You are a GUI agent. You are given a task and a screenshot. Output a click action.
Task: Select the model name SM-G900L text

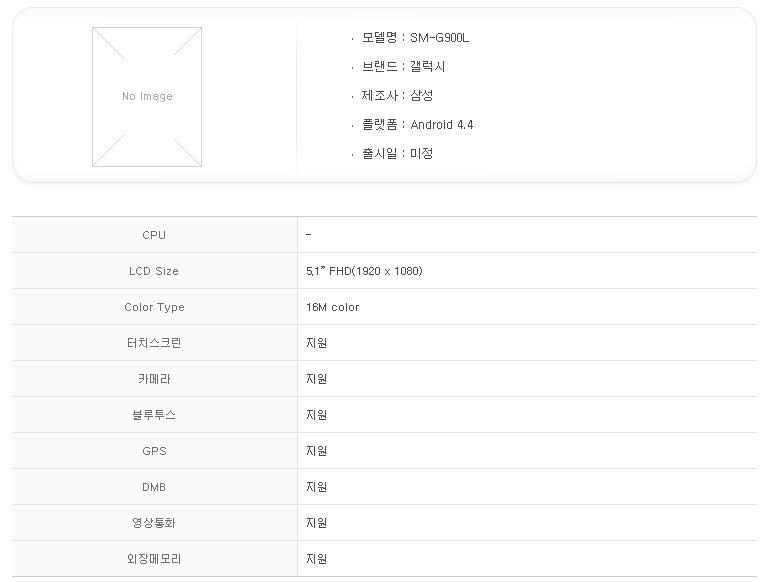439,38
